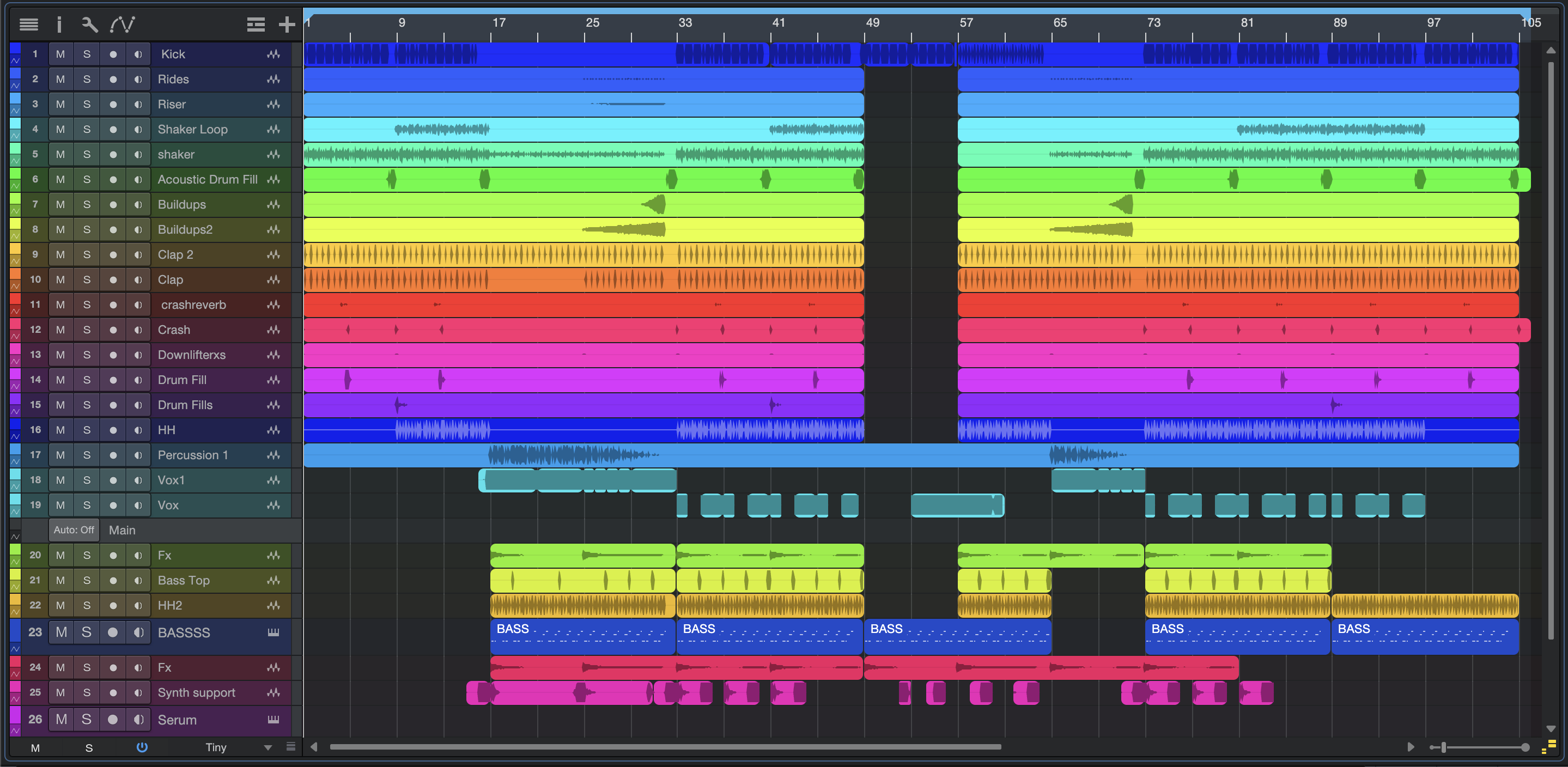Image resolution: width=1568 pixels, height=767 pixels.
Task: Click the add track plus icon
Action: point(287,25)
